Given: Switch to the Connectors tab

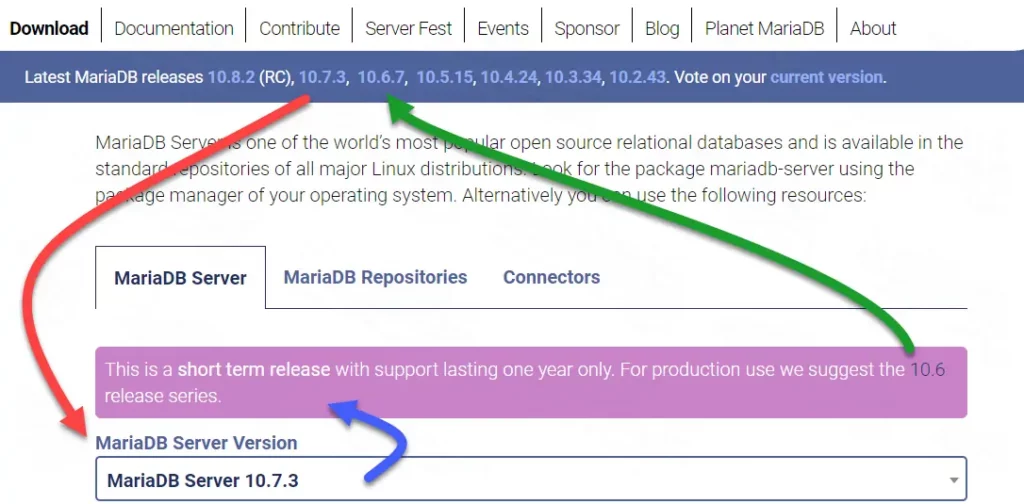Looking at the screenshot, I should 551,277.
